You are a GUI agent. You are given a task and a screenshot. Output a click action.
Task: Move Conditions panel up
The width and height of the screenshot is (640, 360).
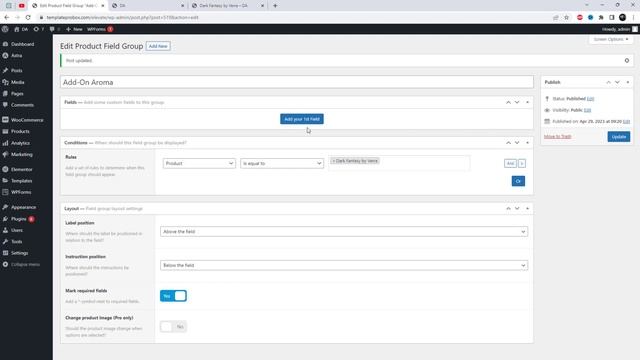(x=508, y=143)
